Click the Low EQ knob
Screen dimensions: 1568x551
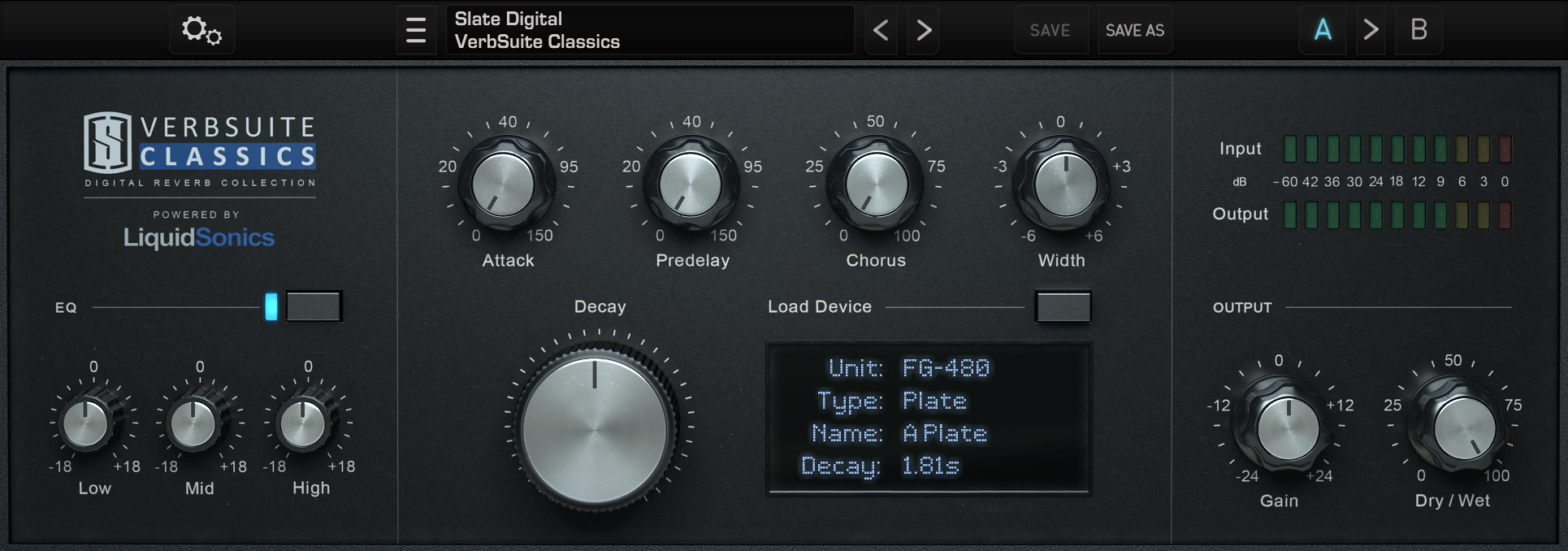tap(86, 423)
